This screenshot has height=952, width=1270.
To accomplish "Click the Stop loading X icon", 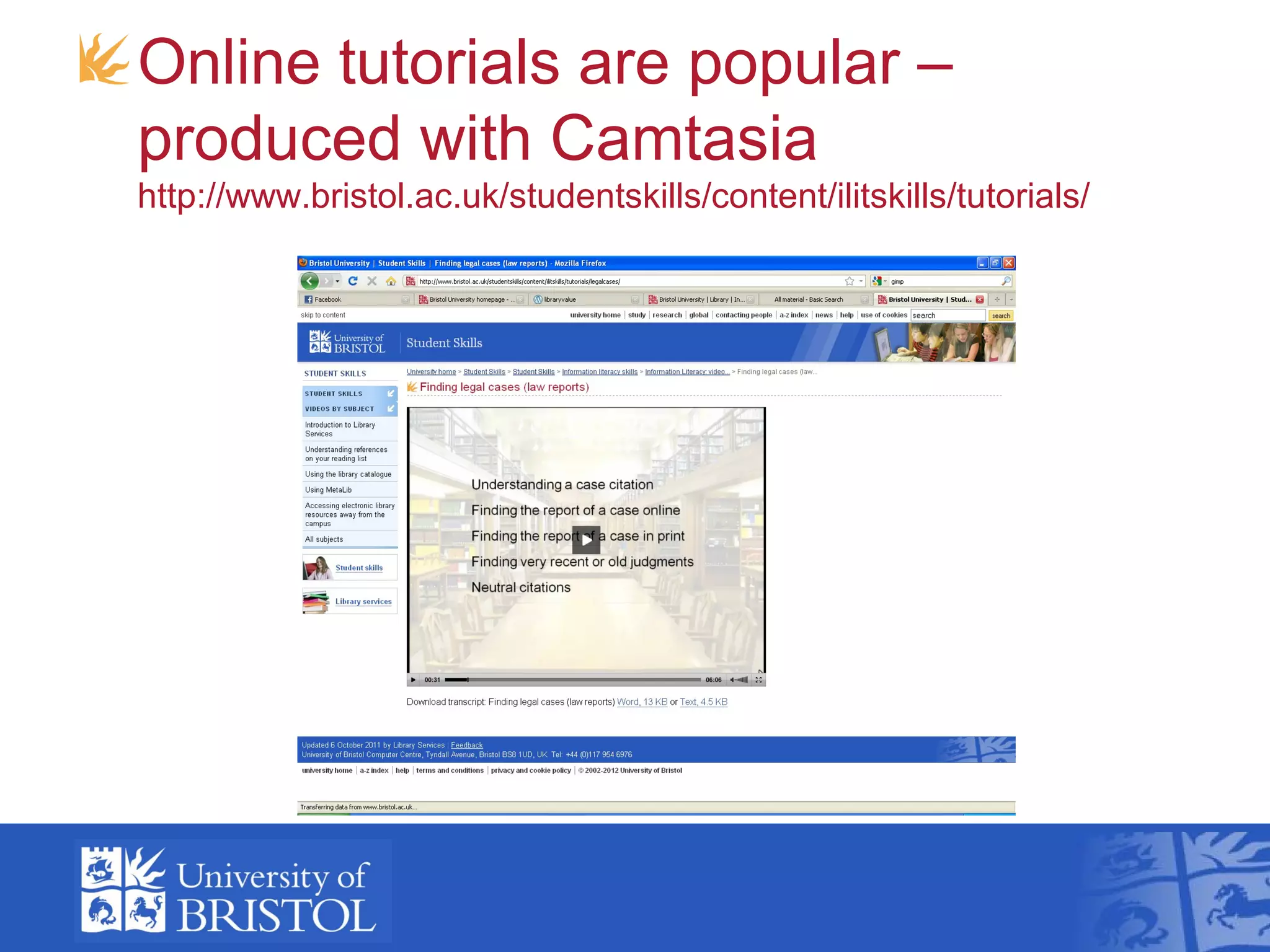I will pyautogui.click(x=371, y=281).
